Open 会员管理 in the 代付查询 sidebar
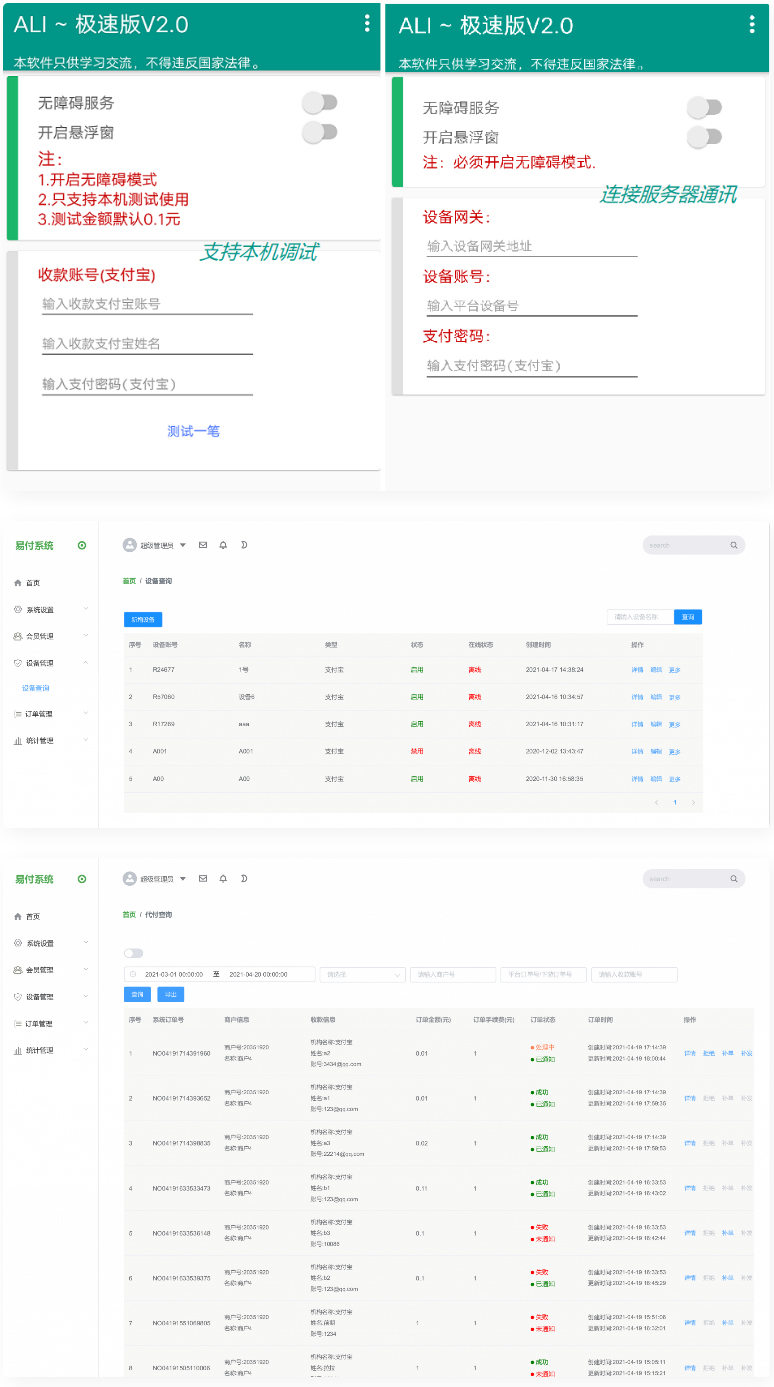This screenshot has height=1387, width=774. (x=40, y=970)
